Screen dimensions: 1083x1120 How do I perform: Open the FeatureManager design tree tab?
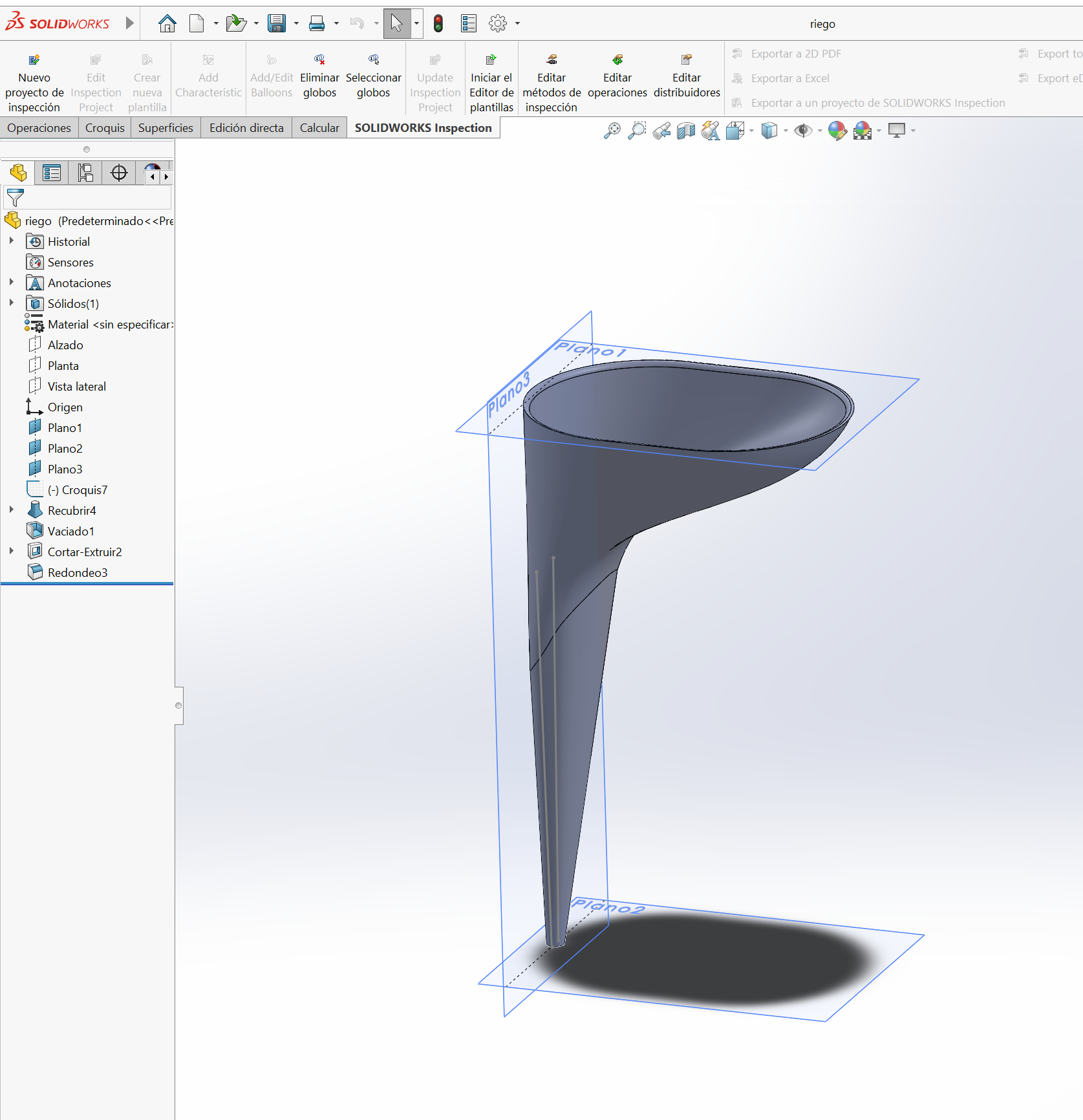18,173
